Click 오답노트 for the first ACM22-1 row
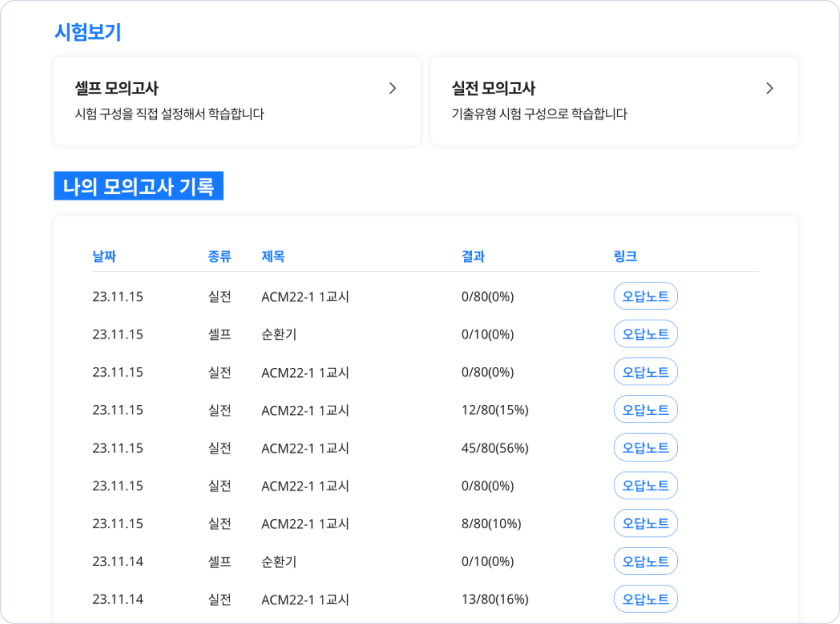Screen dimensions: 840x624 [645, 295]
